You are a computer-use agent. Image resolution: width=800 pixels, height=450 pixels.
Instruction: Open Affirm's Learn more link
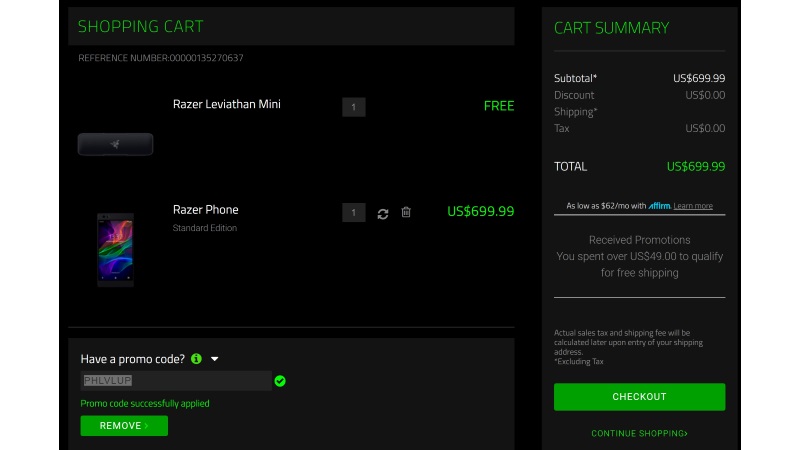[x=693, y=206]
